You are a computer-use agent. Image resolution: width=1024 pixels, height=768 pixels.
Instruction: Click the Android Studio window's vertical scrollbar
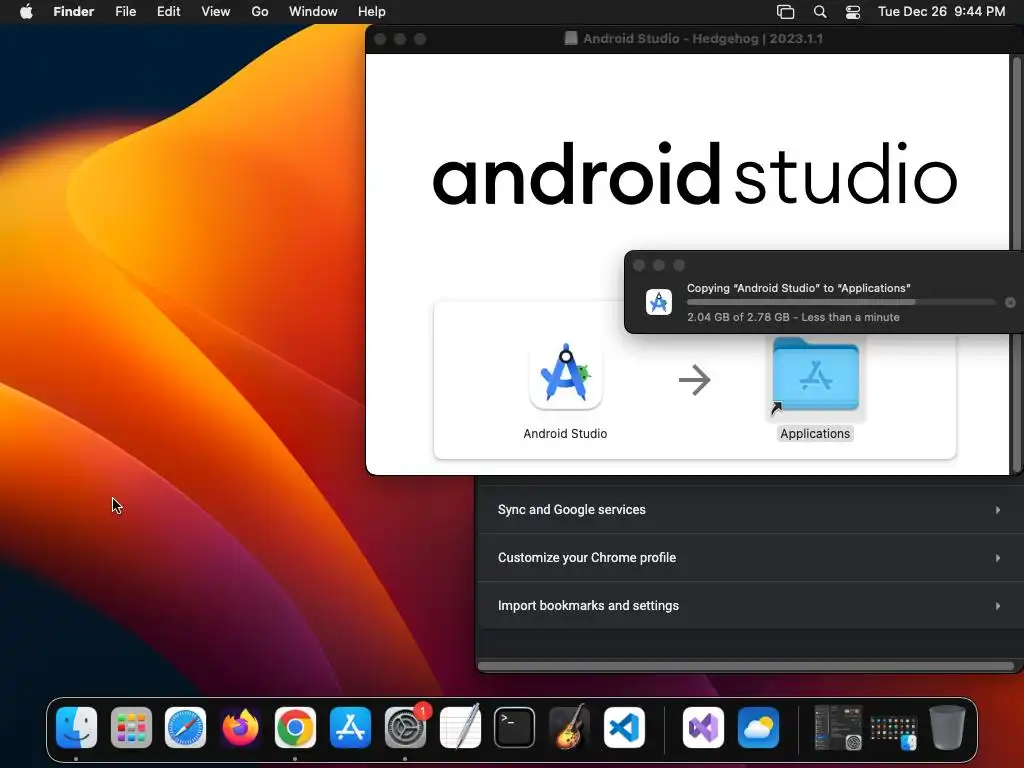point(1016,264)
